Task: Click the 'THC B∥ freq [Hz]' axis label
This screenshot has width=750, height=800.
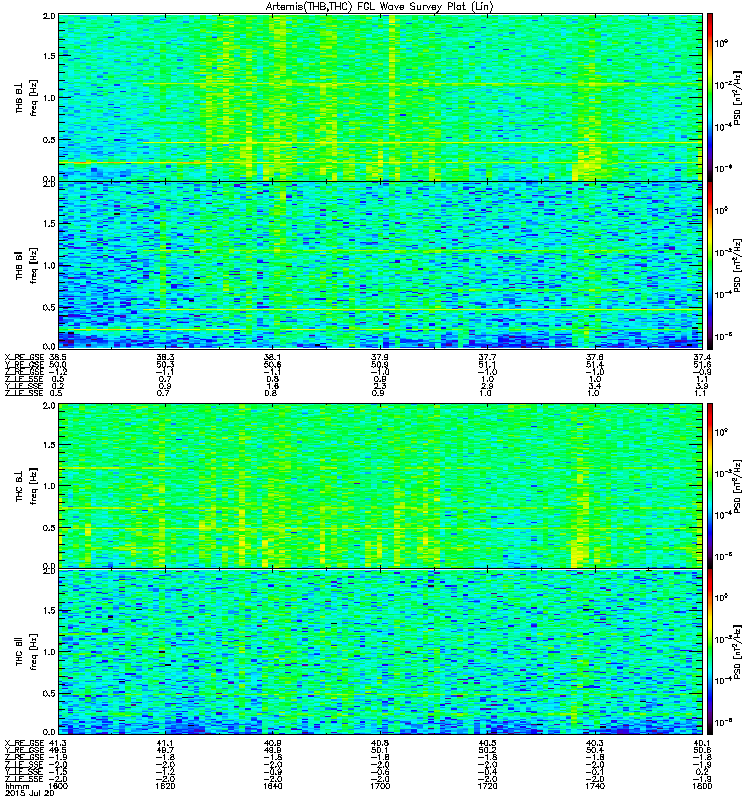Action: pyautogui.click(x=27, y=652)
